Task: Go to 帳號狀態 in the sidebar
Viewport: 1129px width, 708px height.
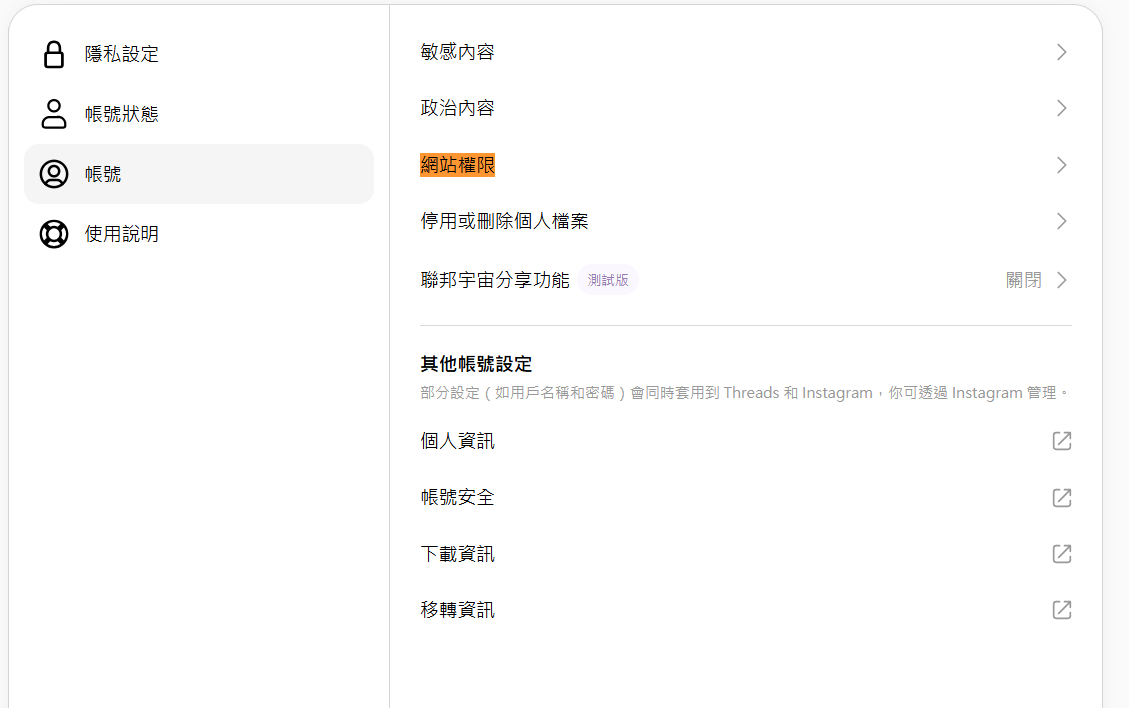Action: coord(122,114)
